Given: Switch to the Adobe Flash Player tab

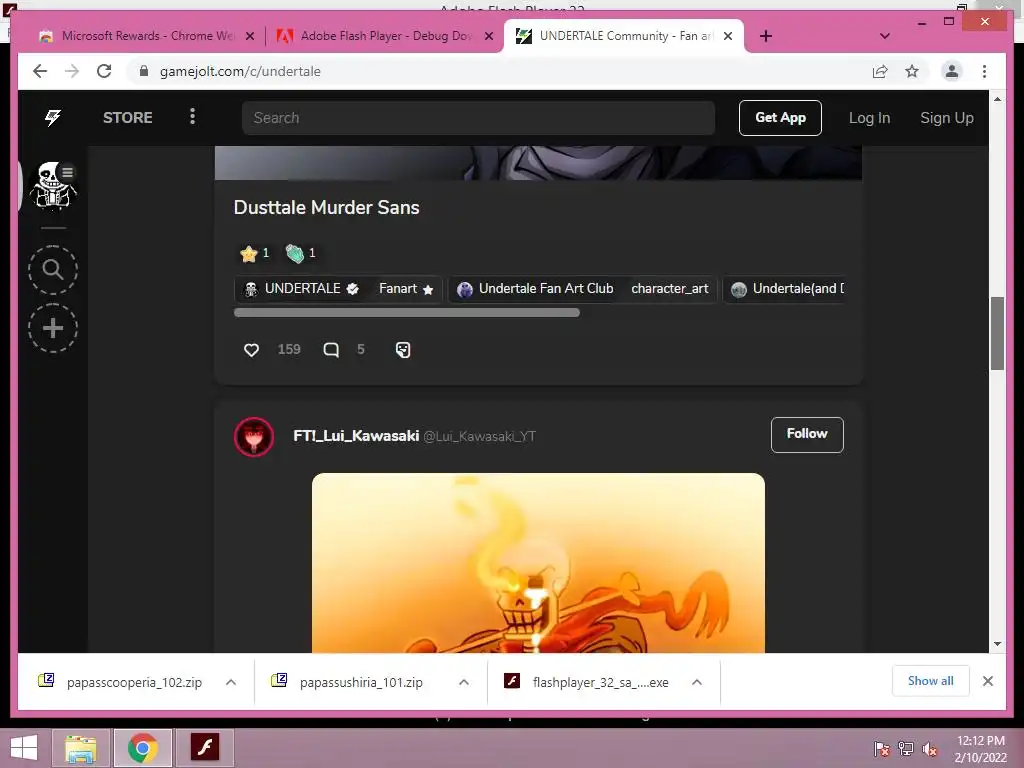Looking at the screenshot, I should [385, 36].
